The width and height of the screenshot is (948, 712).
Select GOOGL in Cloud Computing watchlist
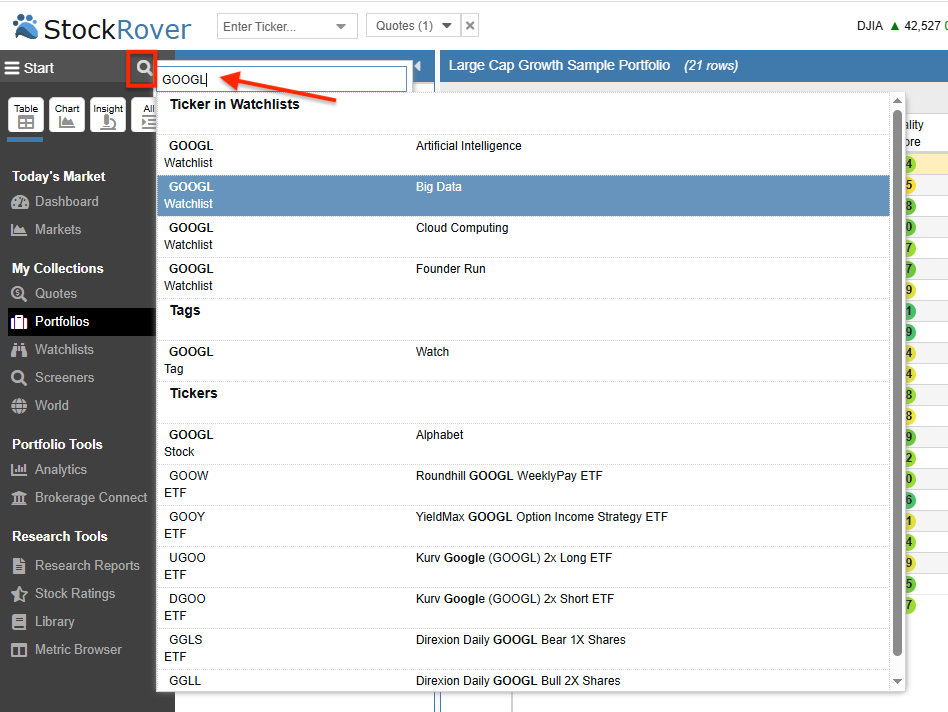tap(523, 236)
